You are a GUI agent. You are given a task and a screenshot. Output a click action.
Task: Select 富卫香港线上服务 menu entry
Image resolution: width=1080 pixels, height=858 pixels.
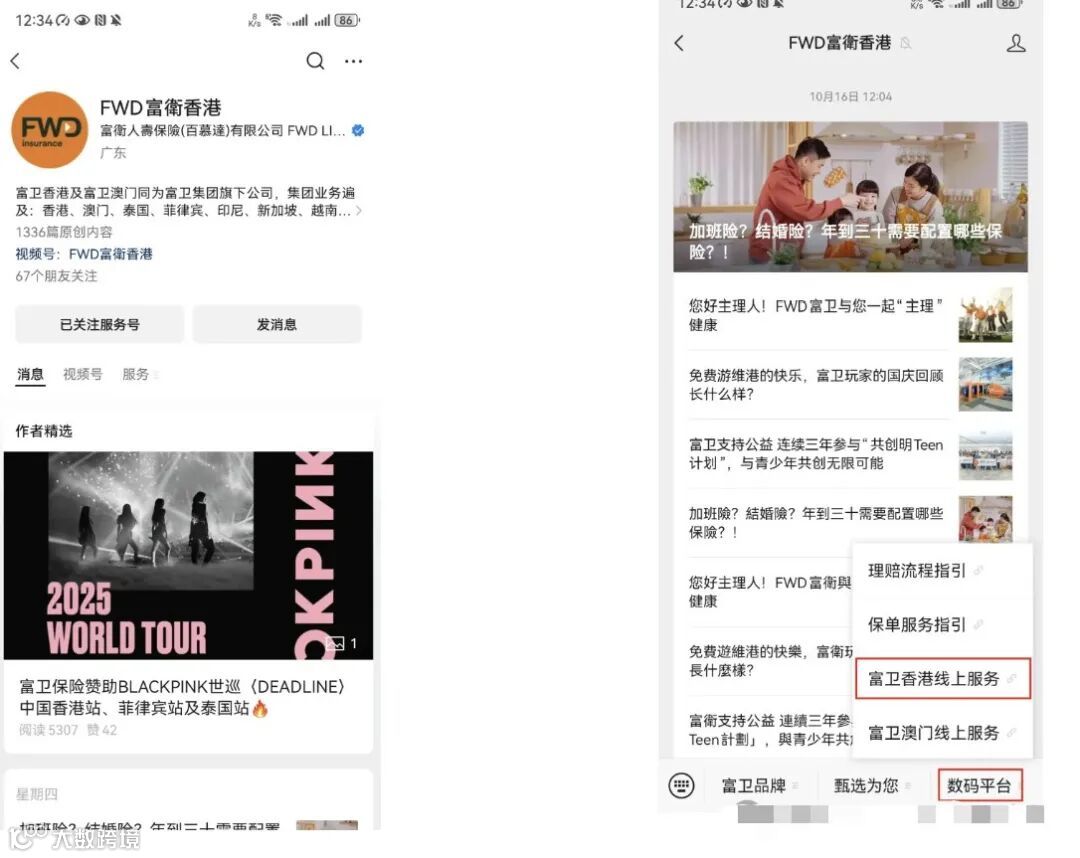point(943,679)
